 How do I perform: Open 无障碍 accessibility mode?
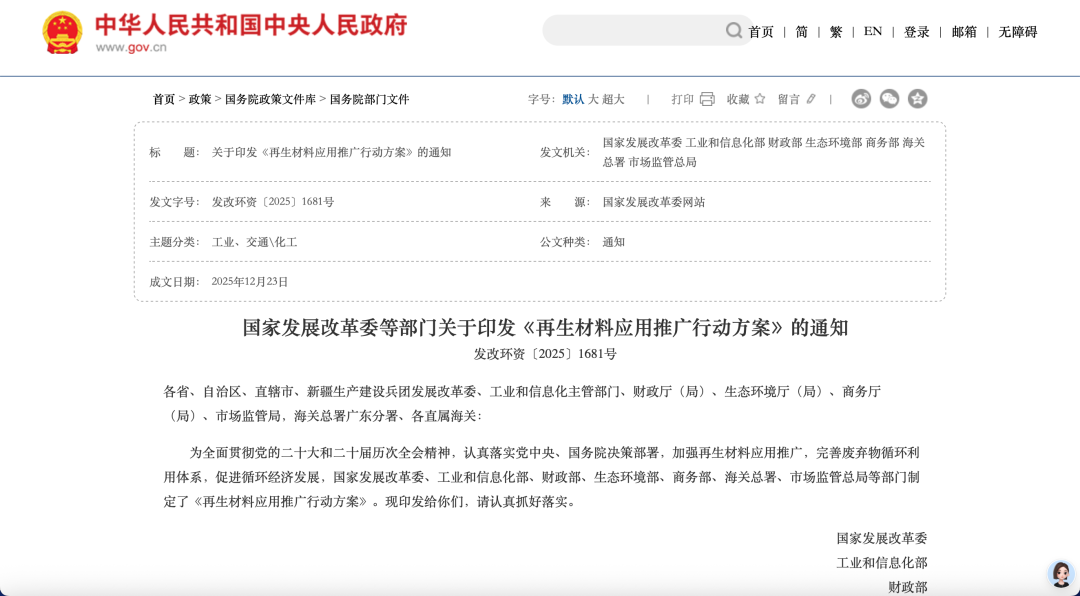pos(1018,32)
